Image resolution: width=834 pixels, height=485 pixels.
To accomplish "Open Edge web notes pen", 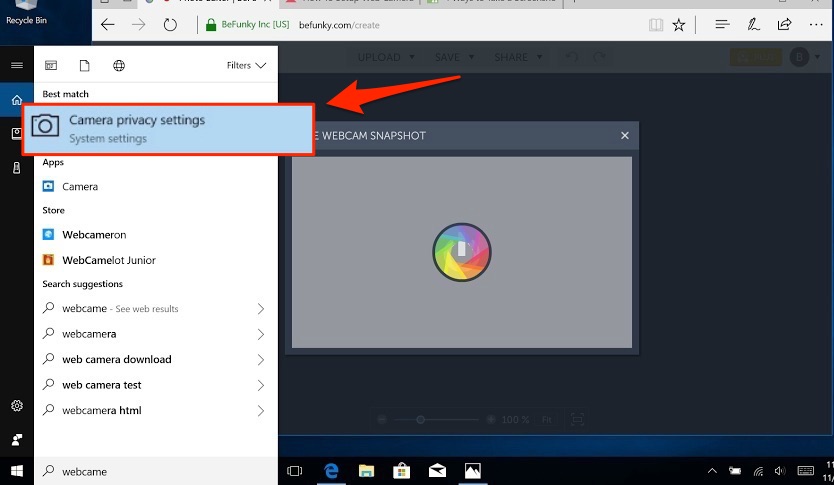I will 754,24.
